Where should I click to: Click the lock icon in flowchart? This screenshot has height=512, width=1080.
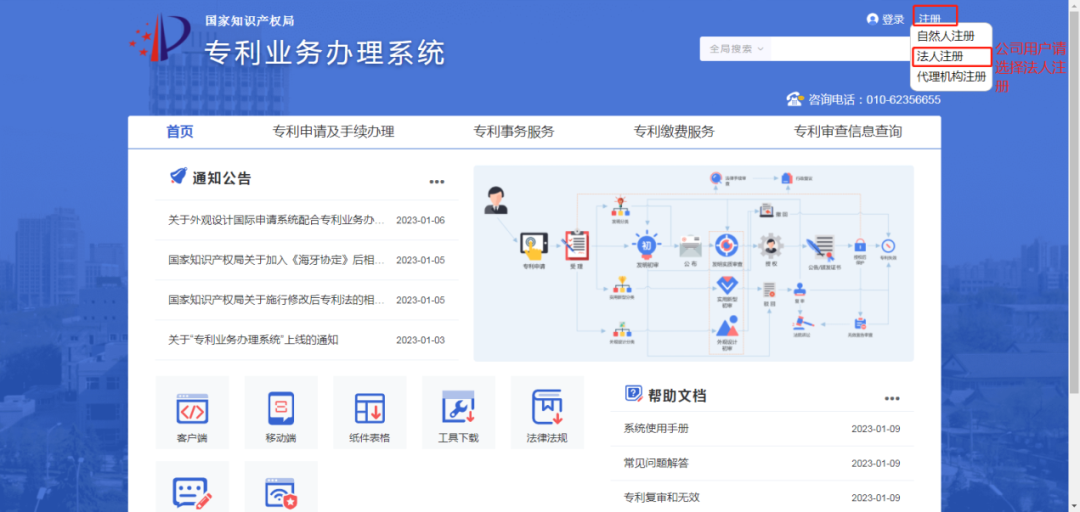860,245
